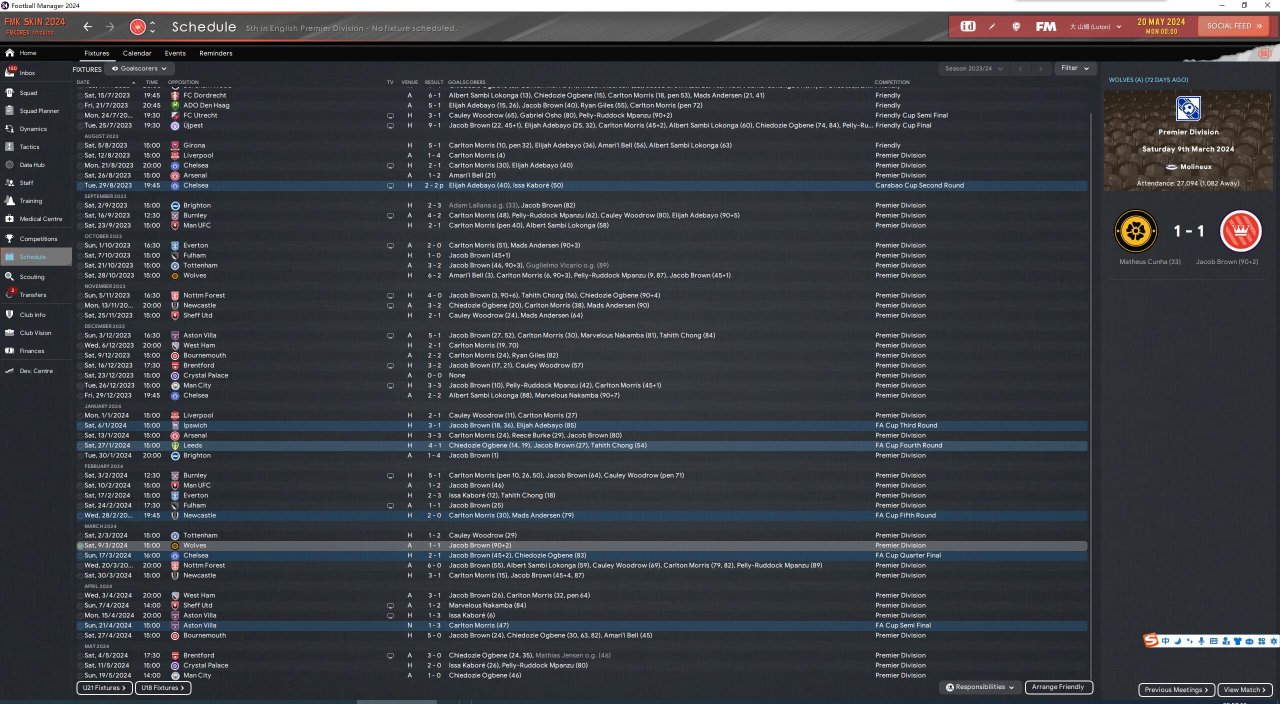Click the 'id' icon in red header

[x=968, y=26]
